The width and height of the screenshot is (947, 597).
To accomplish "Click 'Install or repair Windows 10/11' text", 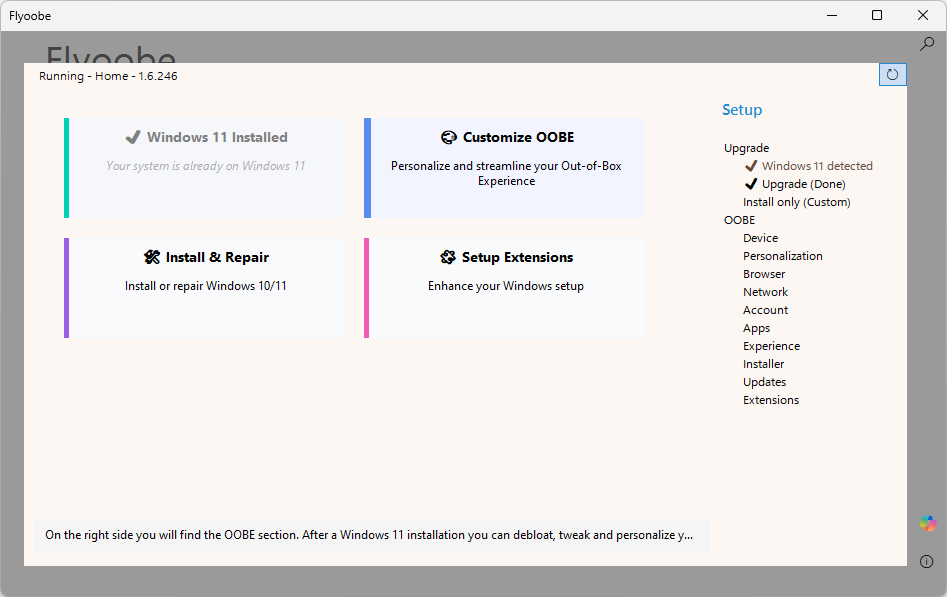I will tap(205, 286).
